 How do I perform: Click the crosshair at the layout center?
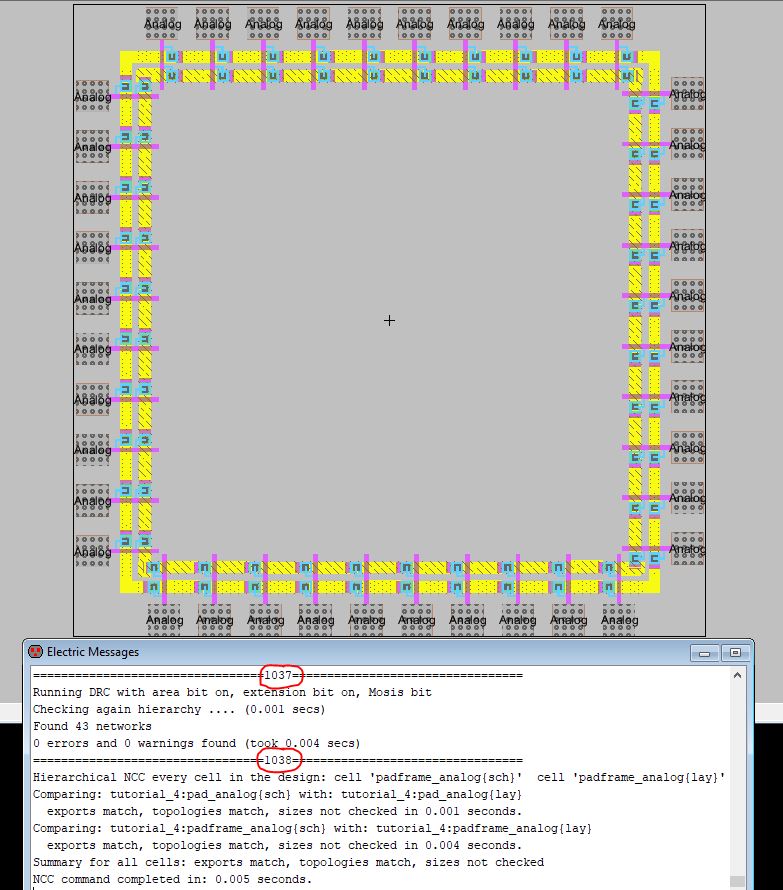click(389, 320)
